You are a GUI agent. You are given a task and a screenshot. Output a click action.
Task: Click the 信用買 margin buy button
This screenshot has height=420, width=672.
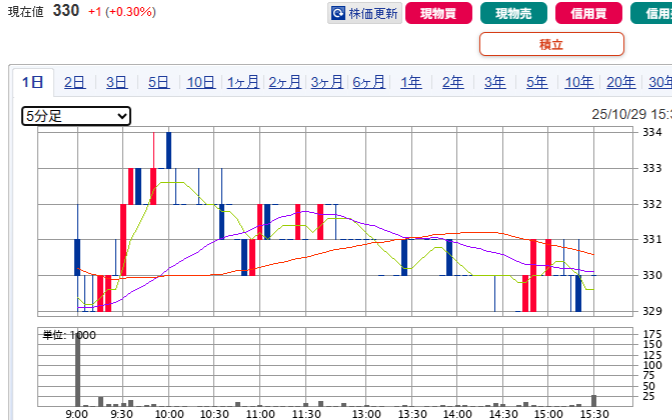coord(588,14)
